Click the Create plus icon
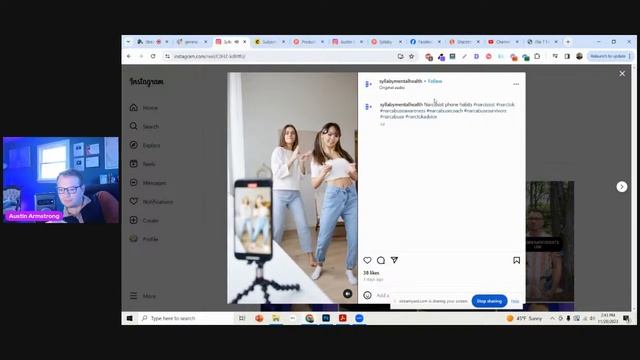This screenshot has height=360, width=640. pyautogui.click(x=133, y=220)
